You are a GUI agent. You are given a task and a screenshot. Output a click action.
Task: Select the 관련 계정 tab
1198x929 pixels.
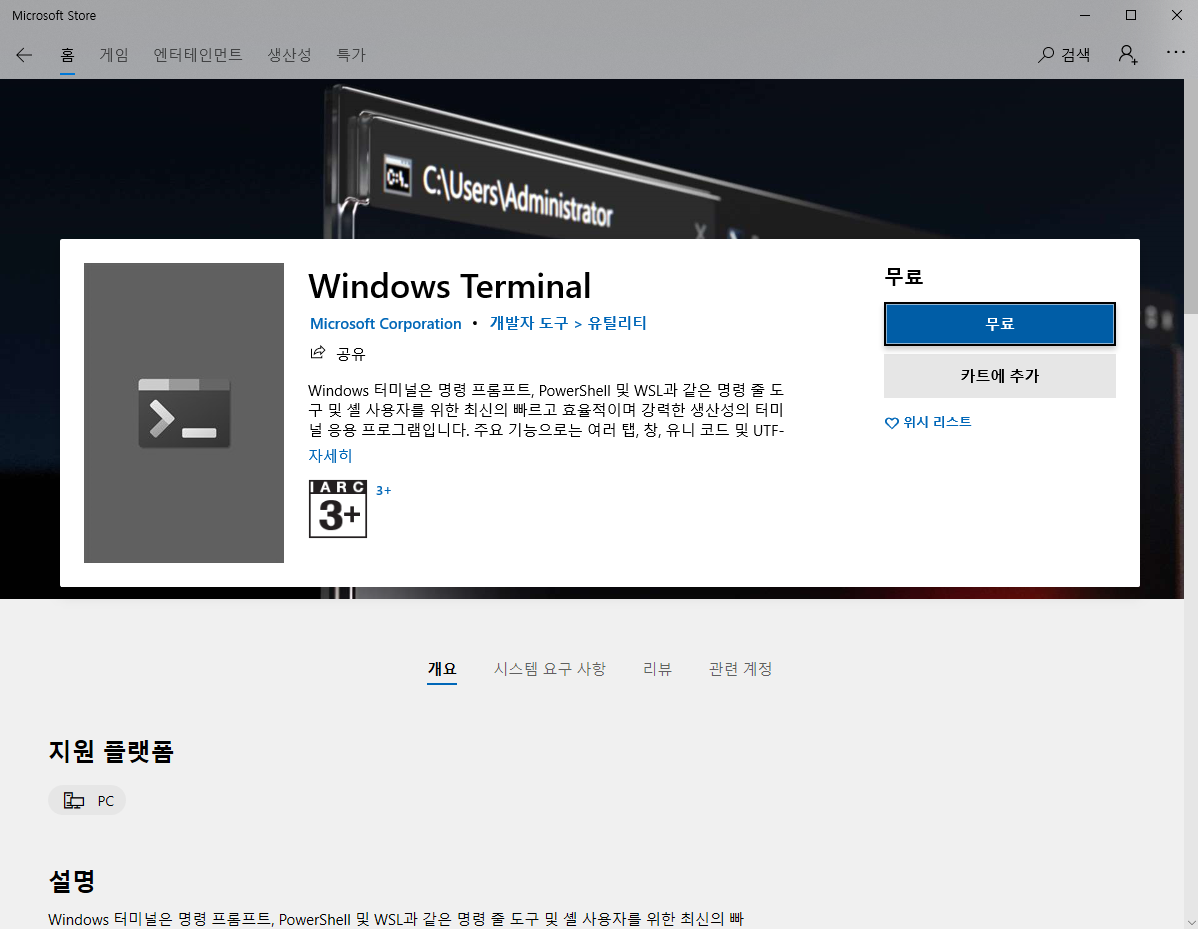pos(740,669)
